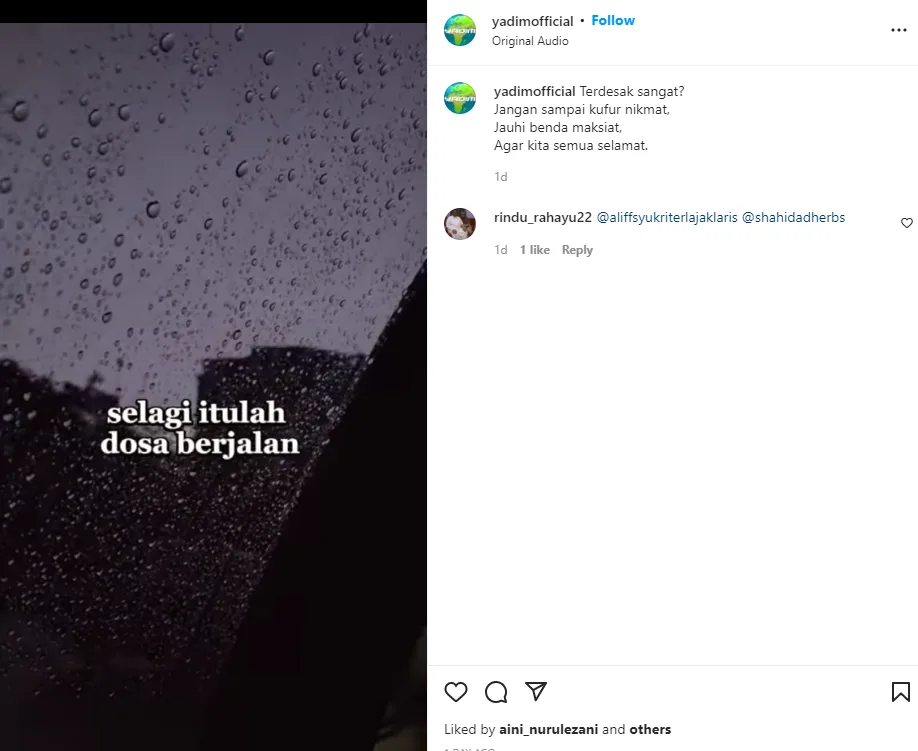This screenshot has height=751, width=918.
Task: Save post with the bookmark icon
Action: click(900, 692)
